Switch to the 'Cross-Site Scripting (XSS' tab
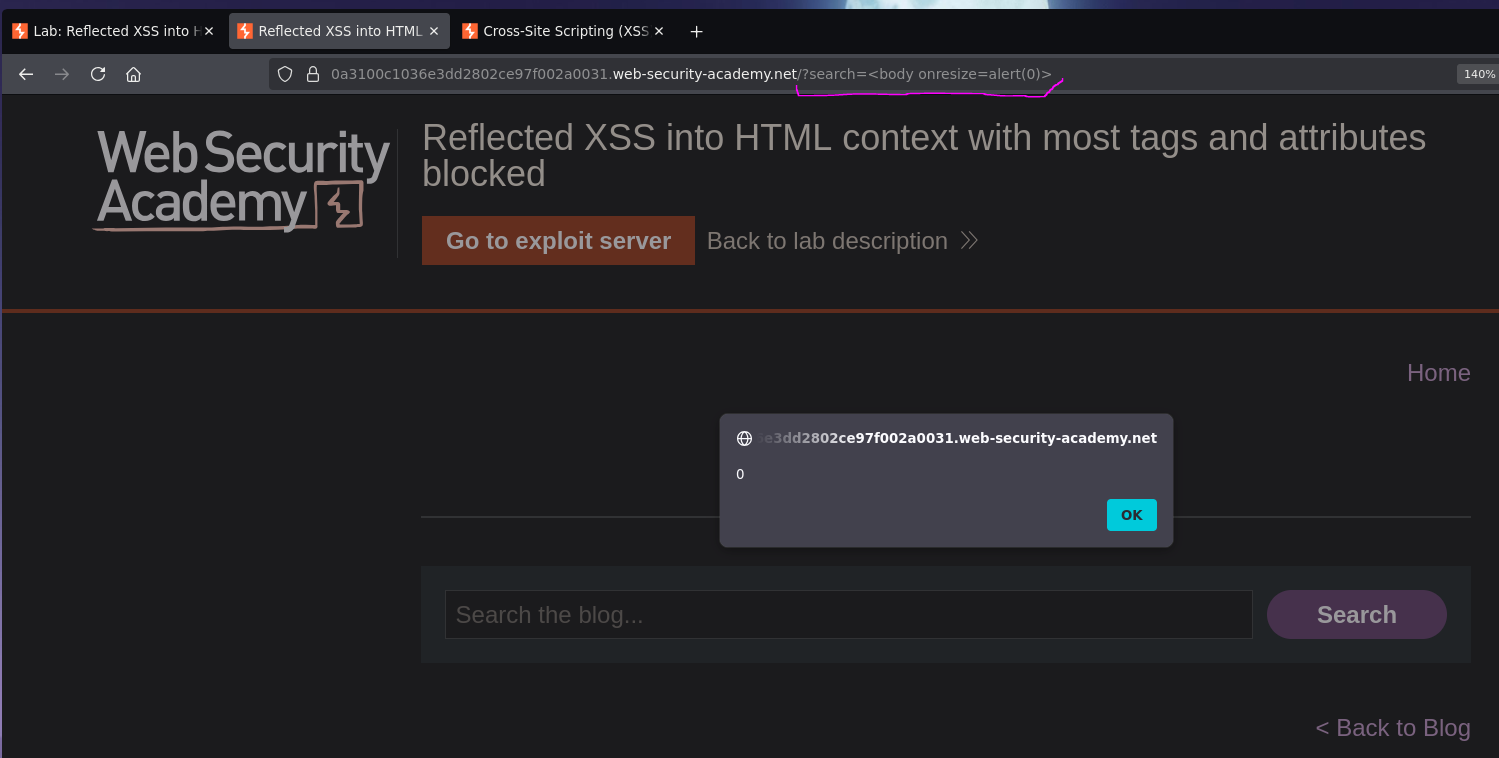The width and height of the screenshot is (1499, 758). click(x=565, y=31)
